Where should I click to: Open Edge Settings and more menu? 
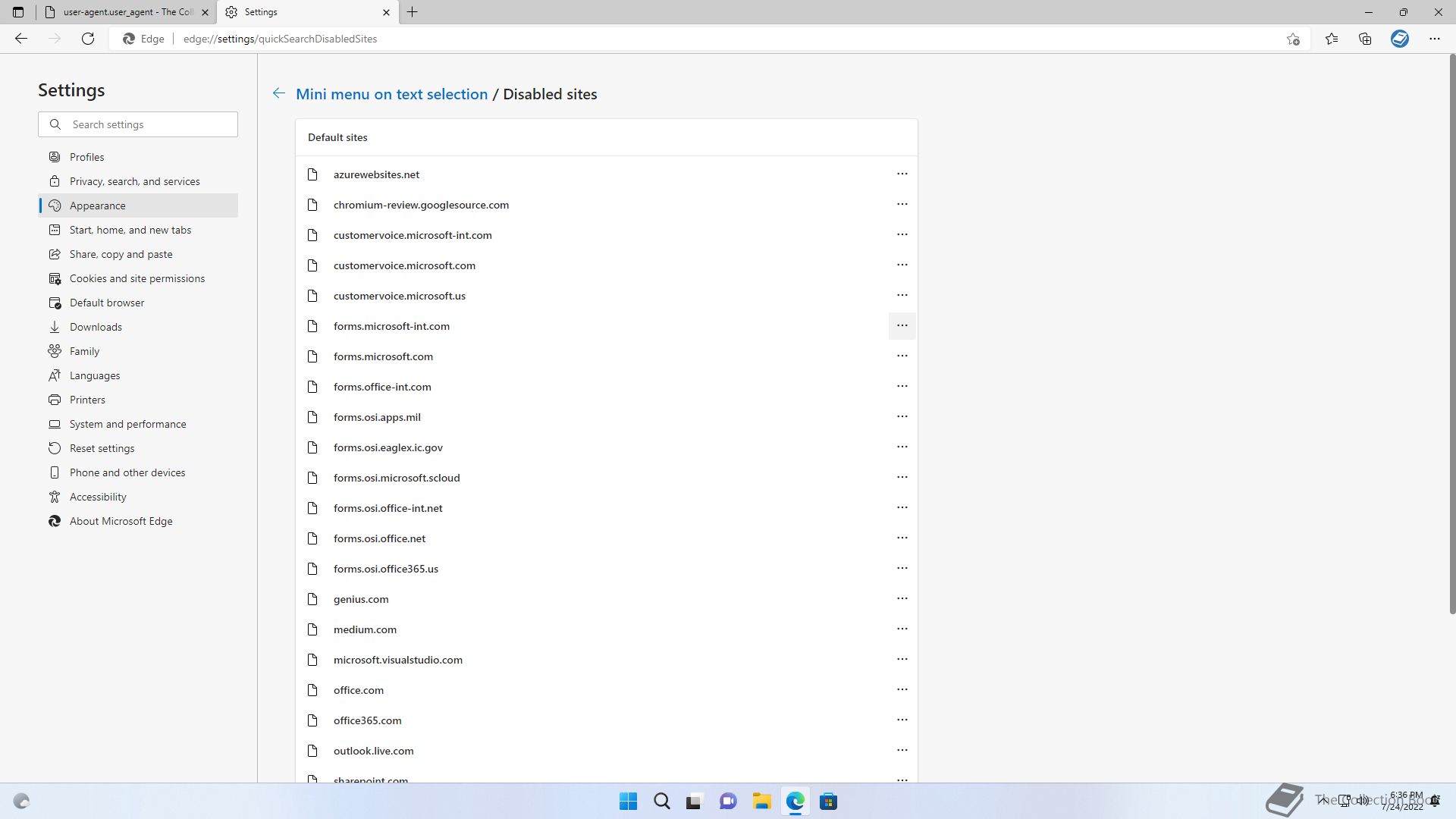point(1435,39)
